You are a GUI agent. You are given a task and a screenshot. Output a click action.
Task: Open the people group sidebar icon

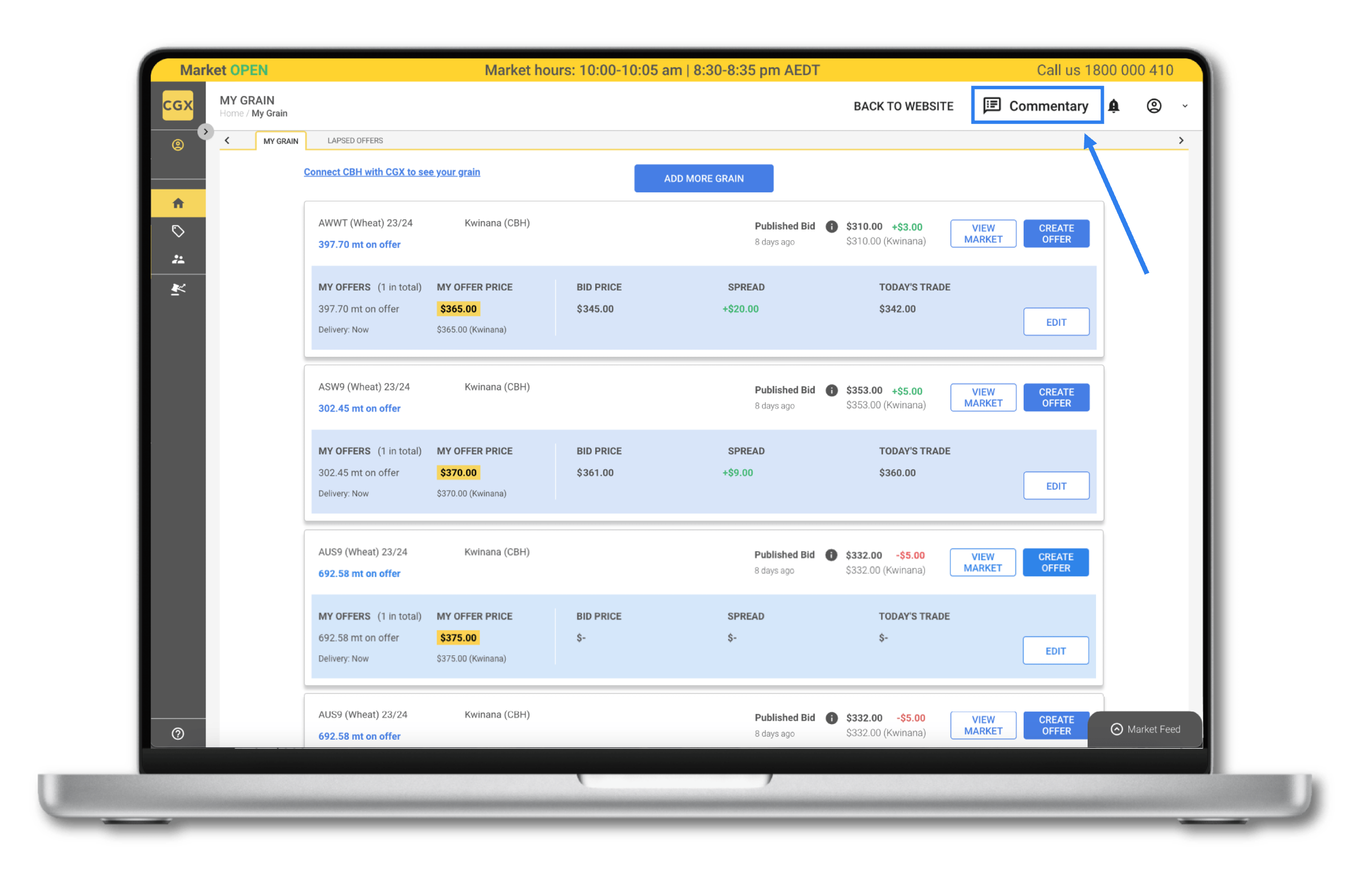click(178, 259)
